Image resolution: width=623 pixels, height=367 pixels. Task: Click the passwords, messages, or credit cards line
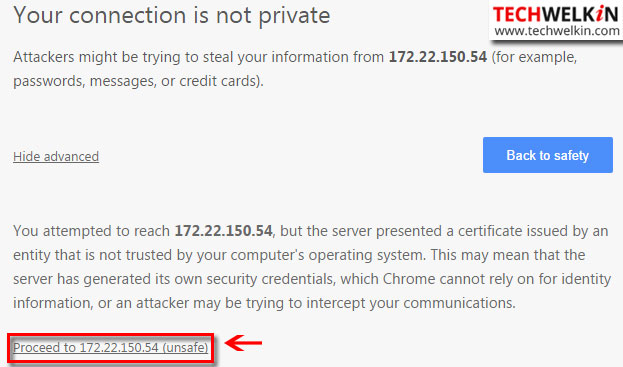pyautogui.click(x=138, y=81)
